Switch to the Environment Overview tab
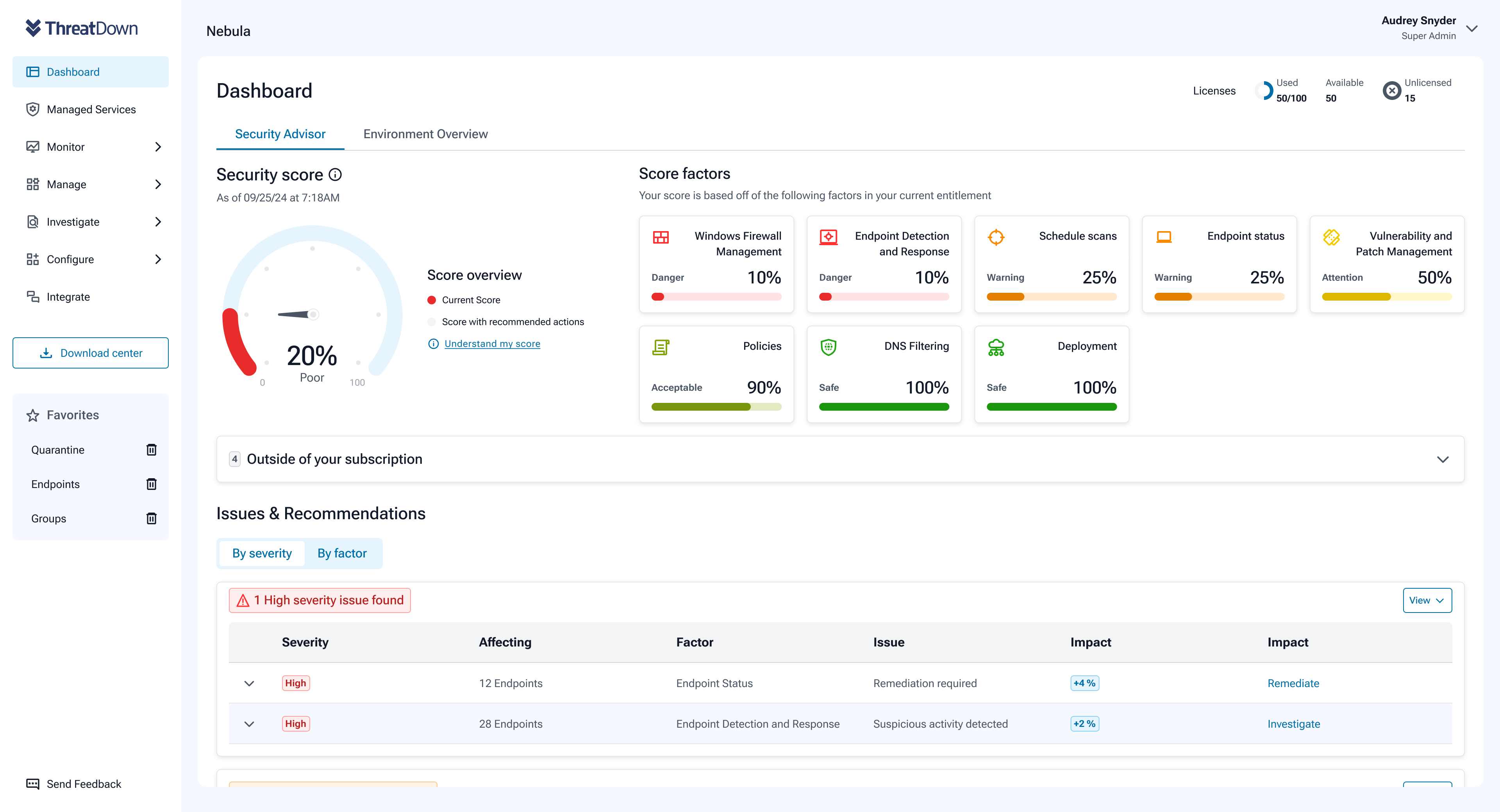The image size is (1500, 812). [x=425, y=134]
